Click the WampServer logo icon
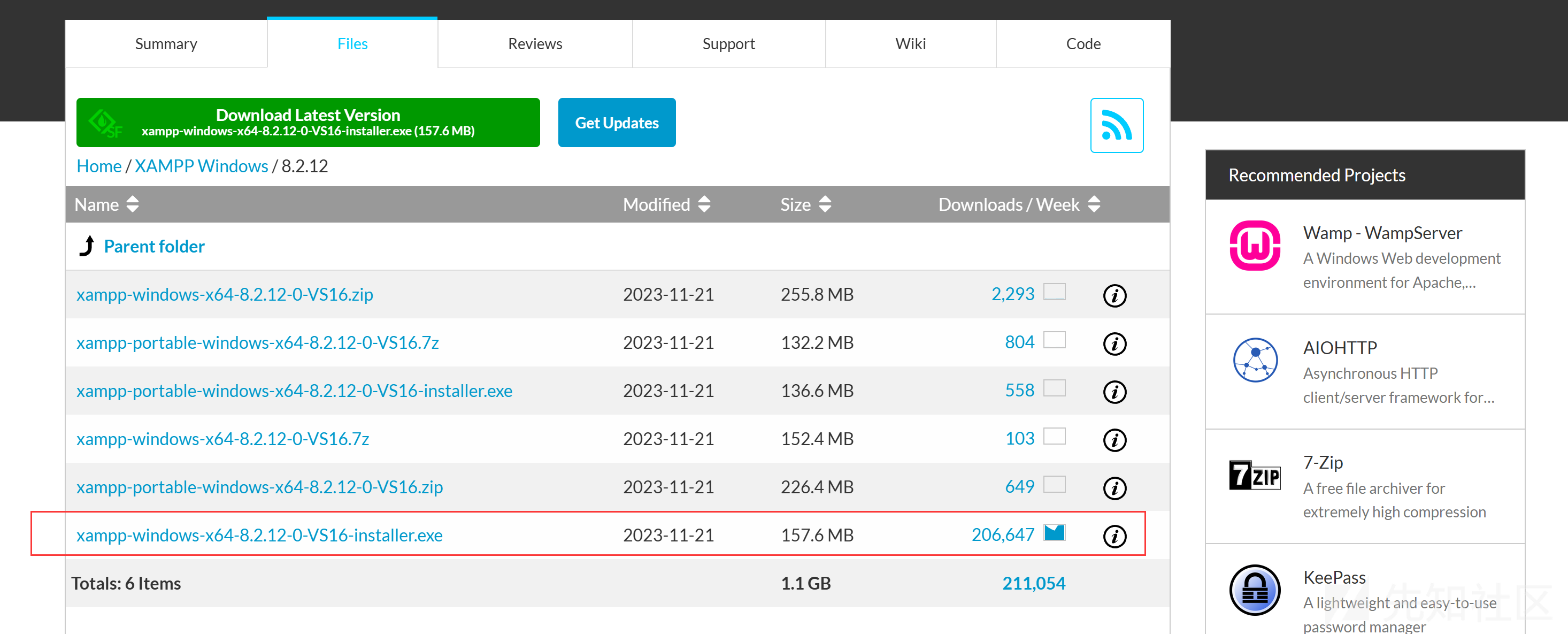This screenshot has height=634, width=1568. (1255, 246)
